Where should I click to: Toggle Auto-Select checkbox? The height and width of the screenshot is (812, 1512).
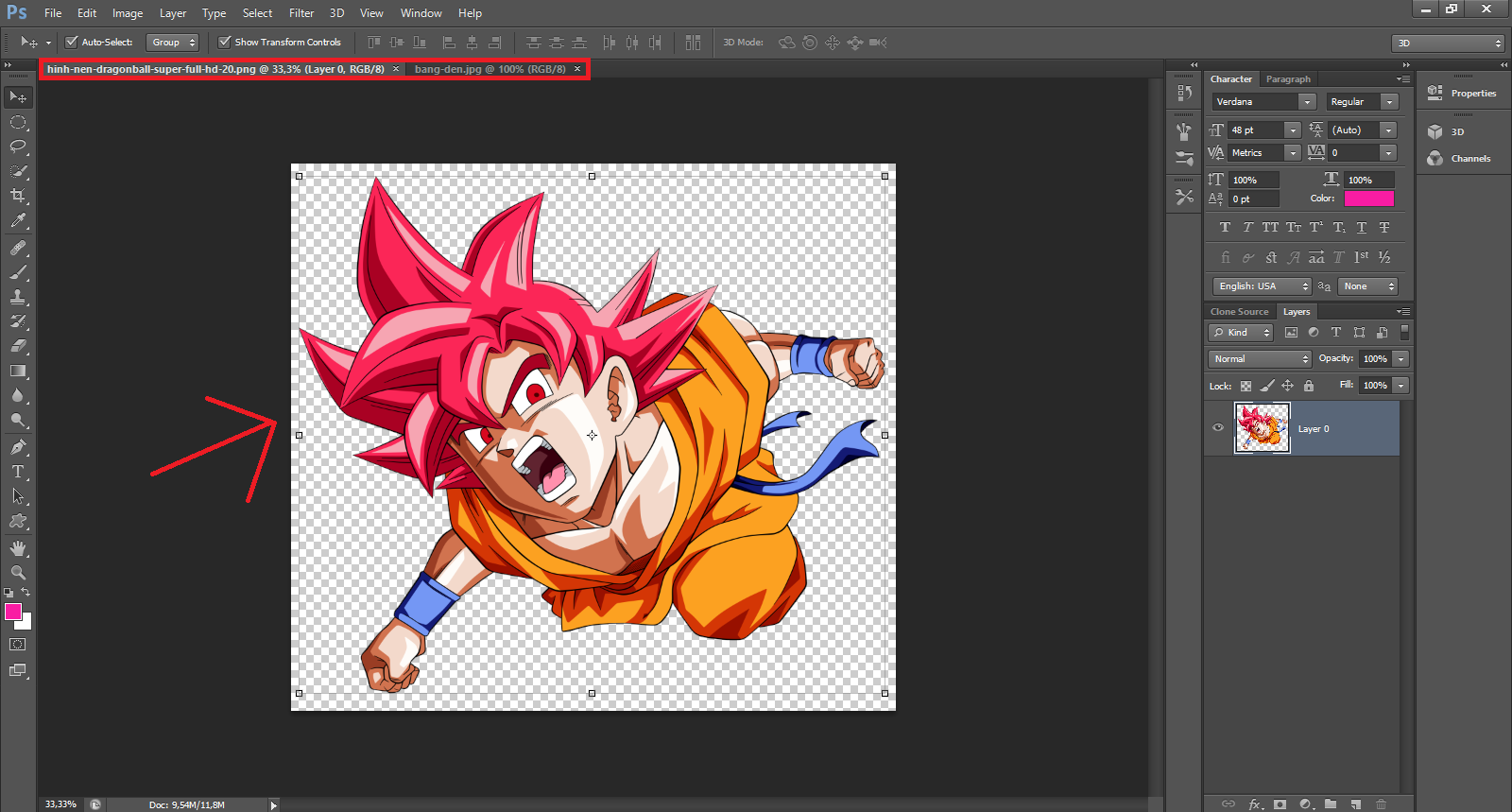[x=71, y=42]
